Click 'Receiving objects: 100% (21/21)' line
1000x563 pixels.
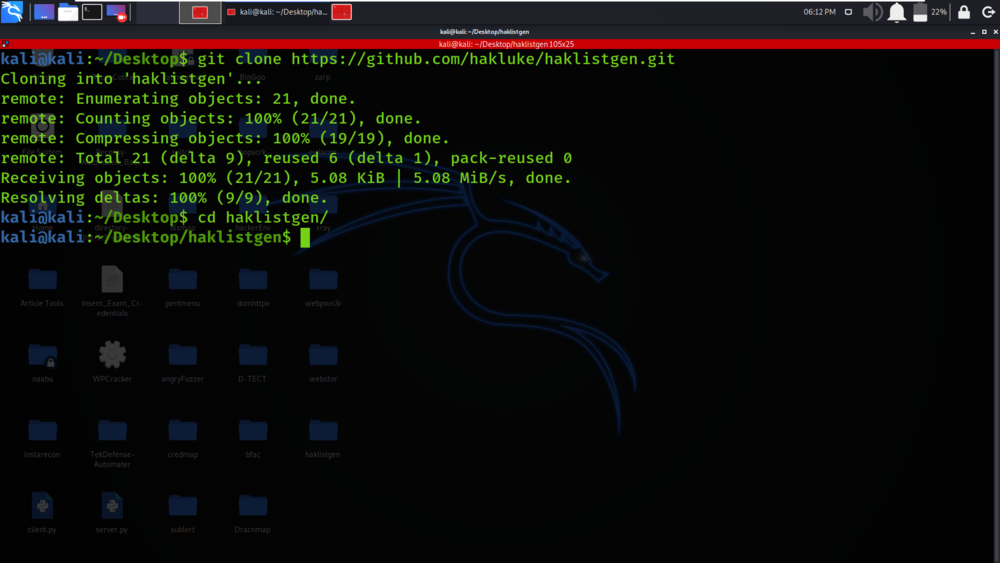286,178
